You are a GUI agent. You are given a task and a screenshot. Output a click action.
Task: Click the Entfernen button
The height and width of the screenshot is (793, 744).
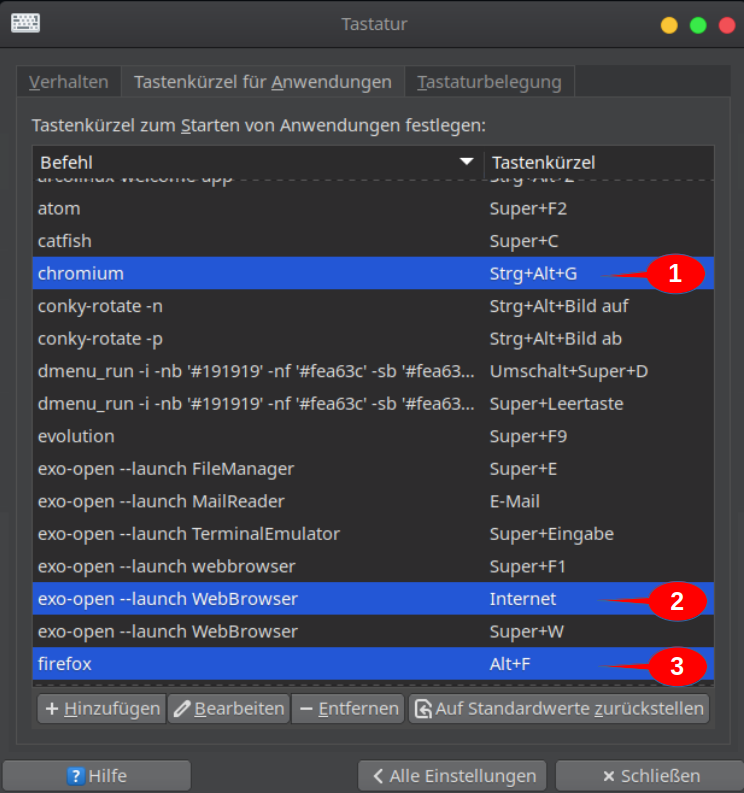coord(348,709)
